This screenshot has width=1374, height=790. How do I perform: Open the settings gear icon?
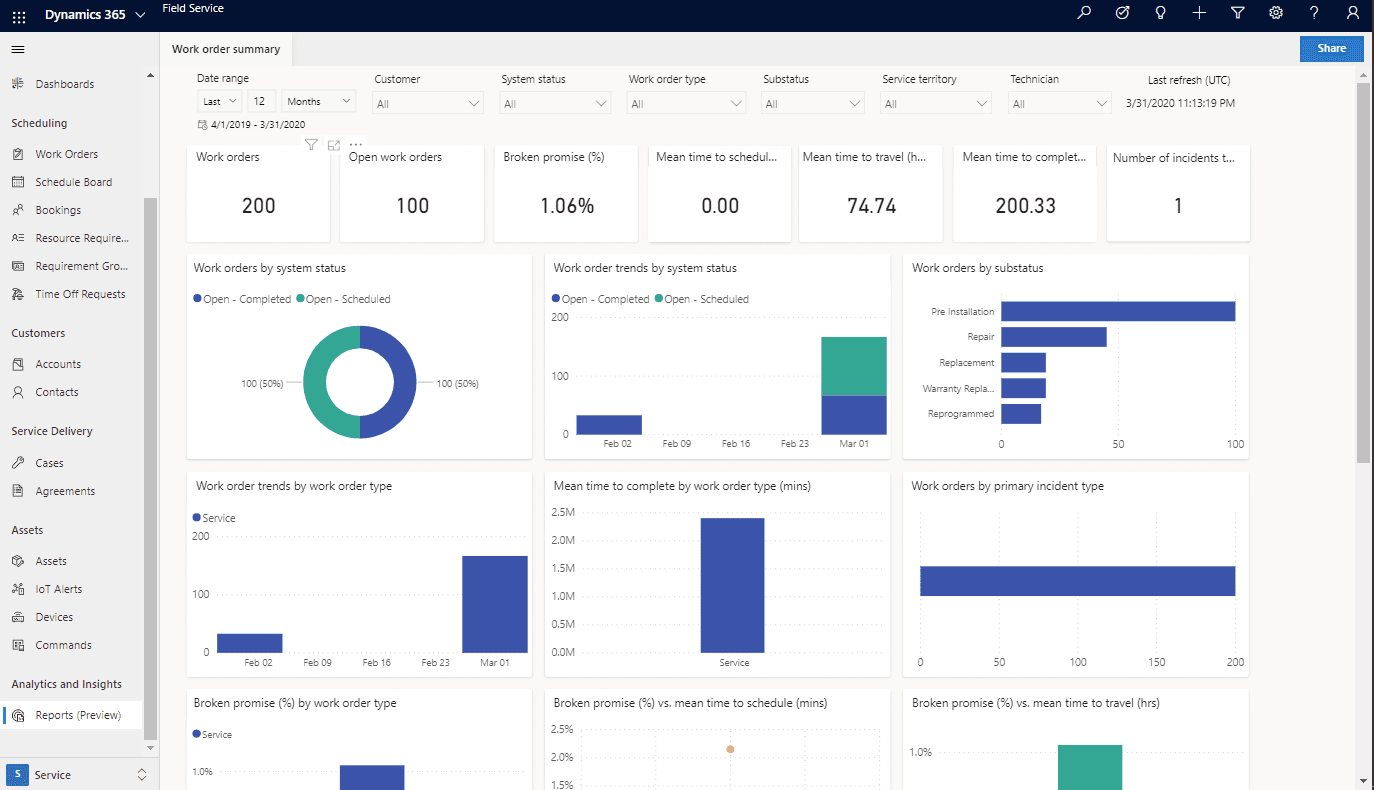(x=1276, y=13)
